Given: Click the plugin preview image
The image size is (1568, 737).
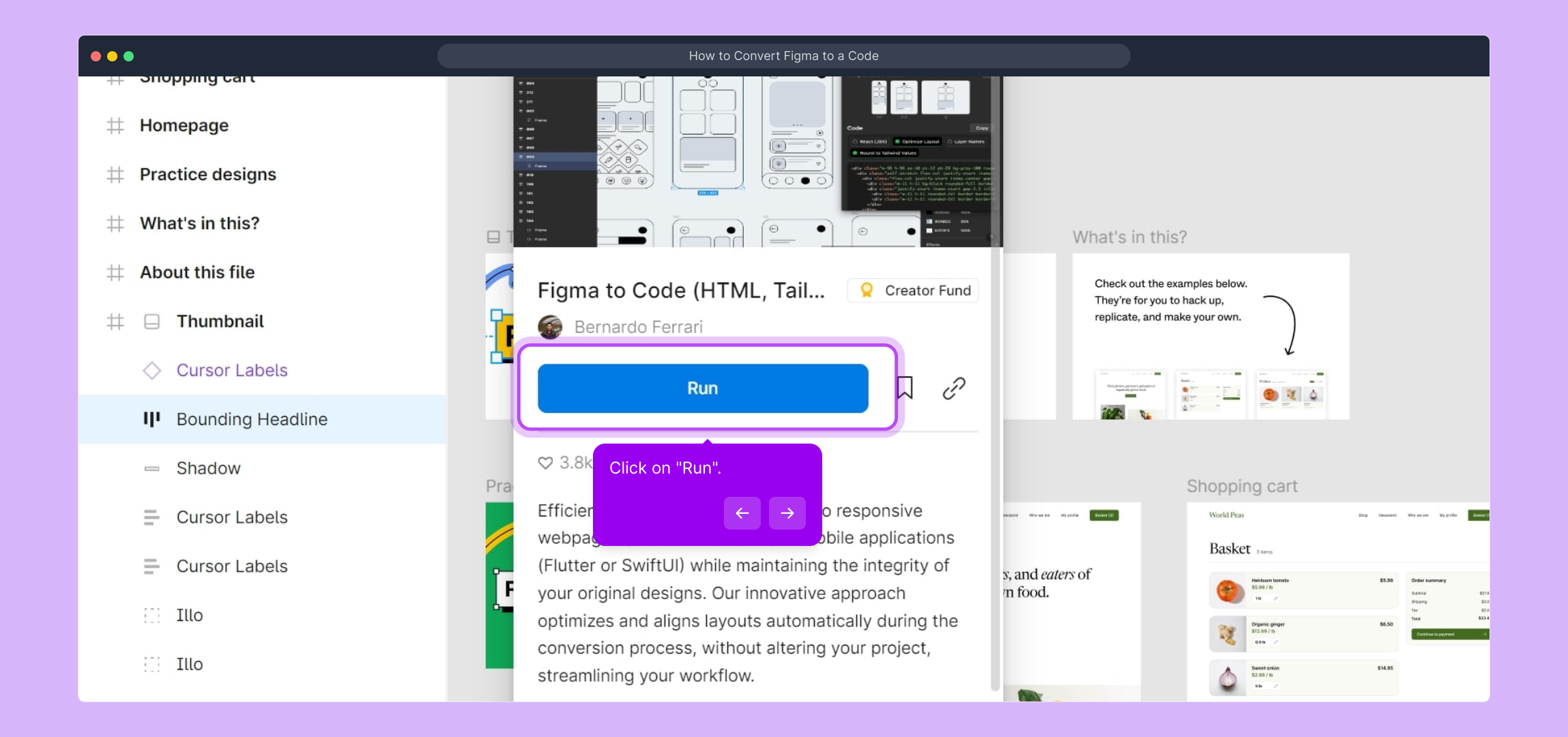Looking at the screenshot, I should point(757,161).
